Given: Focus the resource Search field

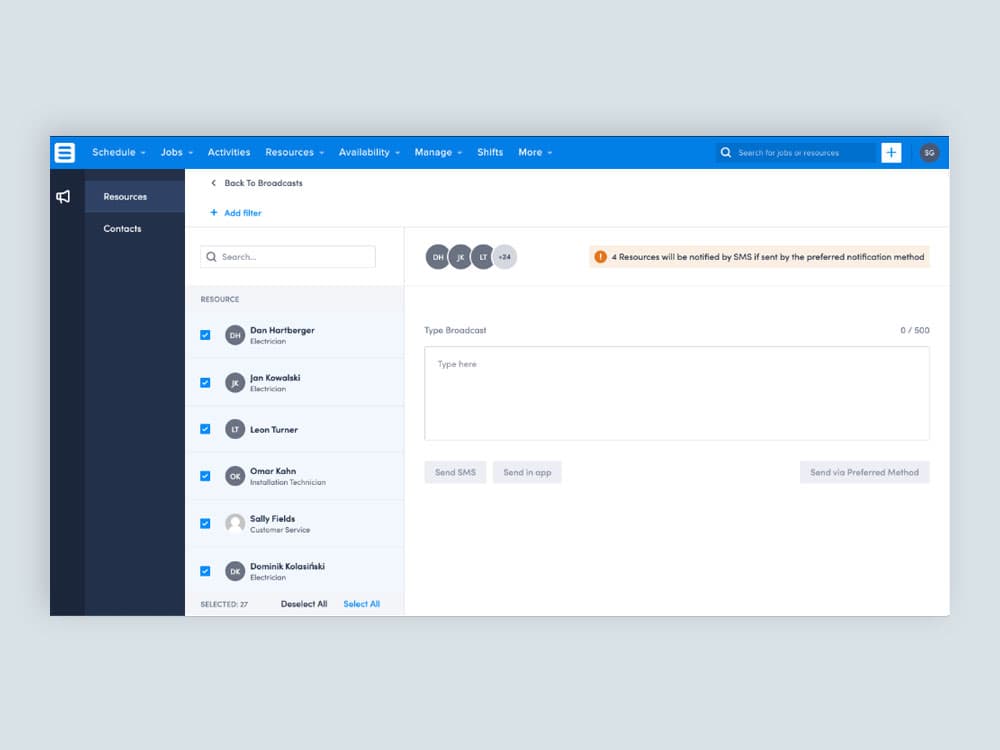Looking at the screenshot, I should (x=288, y=256).
